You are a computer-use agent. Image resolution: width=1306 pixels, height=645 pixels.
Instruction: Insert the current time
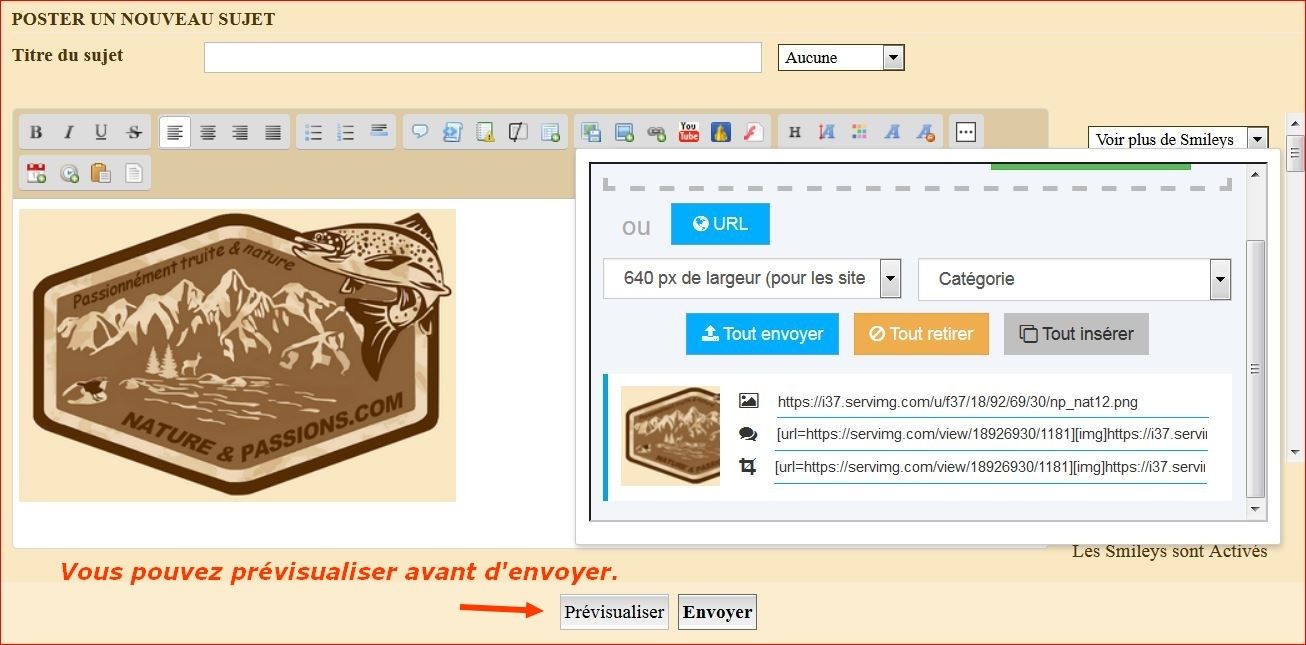point(69,173)
